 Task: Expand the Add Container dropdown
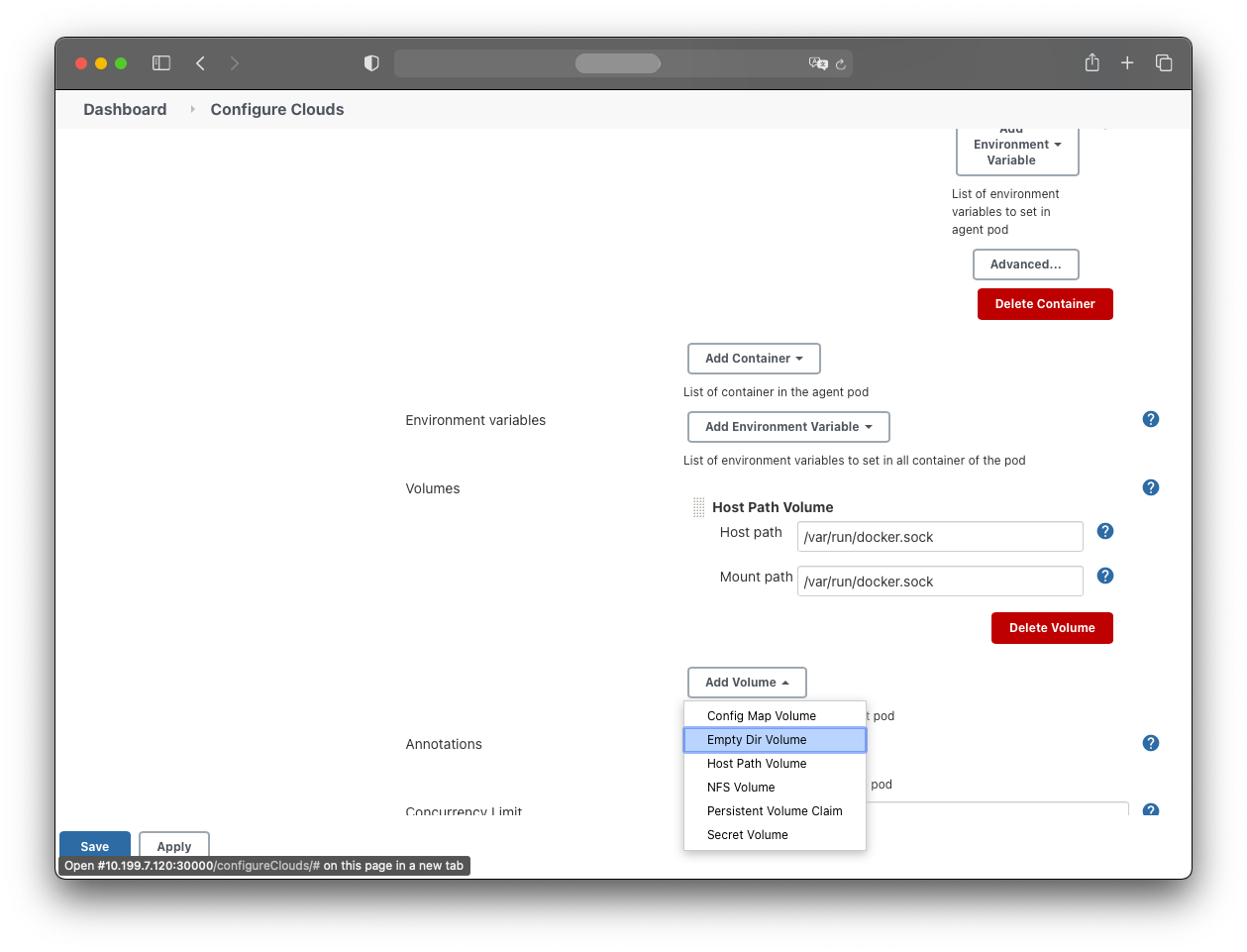tap(754, 359)
